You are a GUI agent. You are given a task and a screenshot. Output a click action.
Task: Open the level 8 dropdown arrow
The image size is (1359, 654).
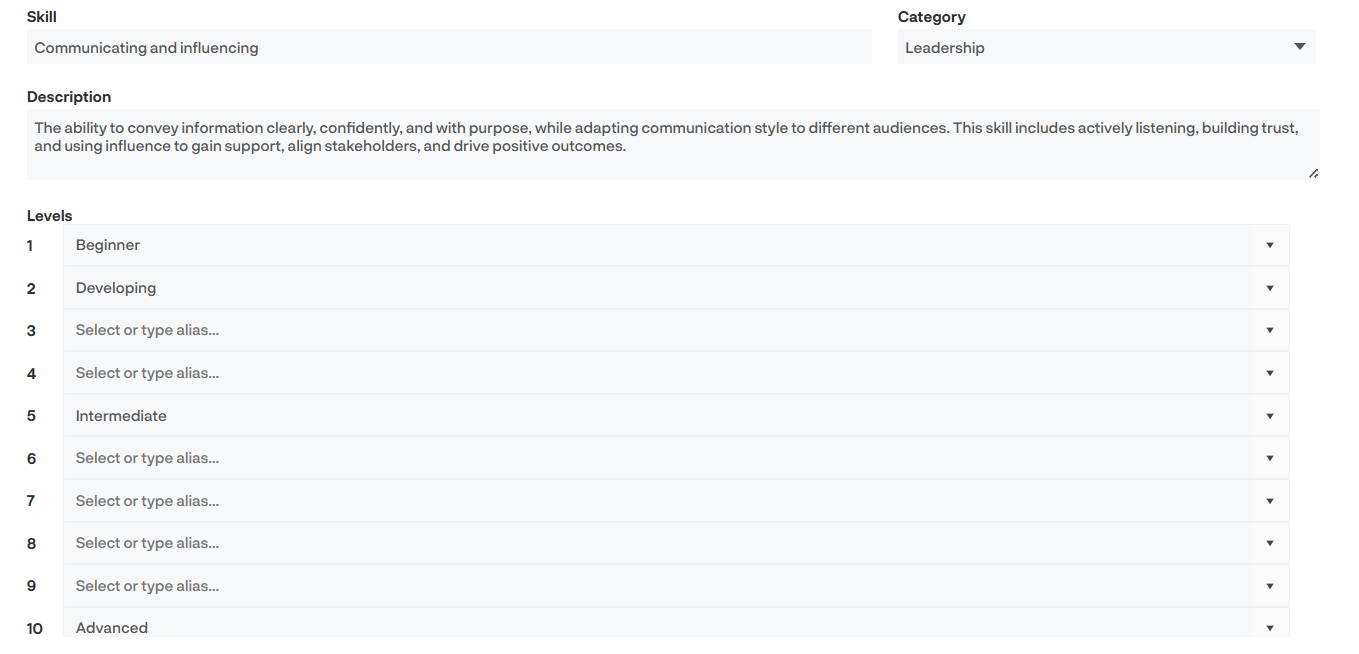1269,543
